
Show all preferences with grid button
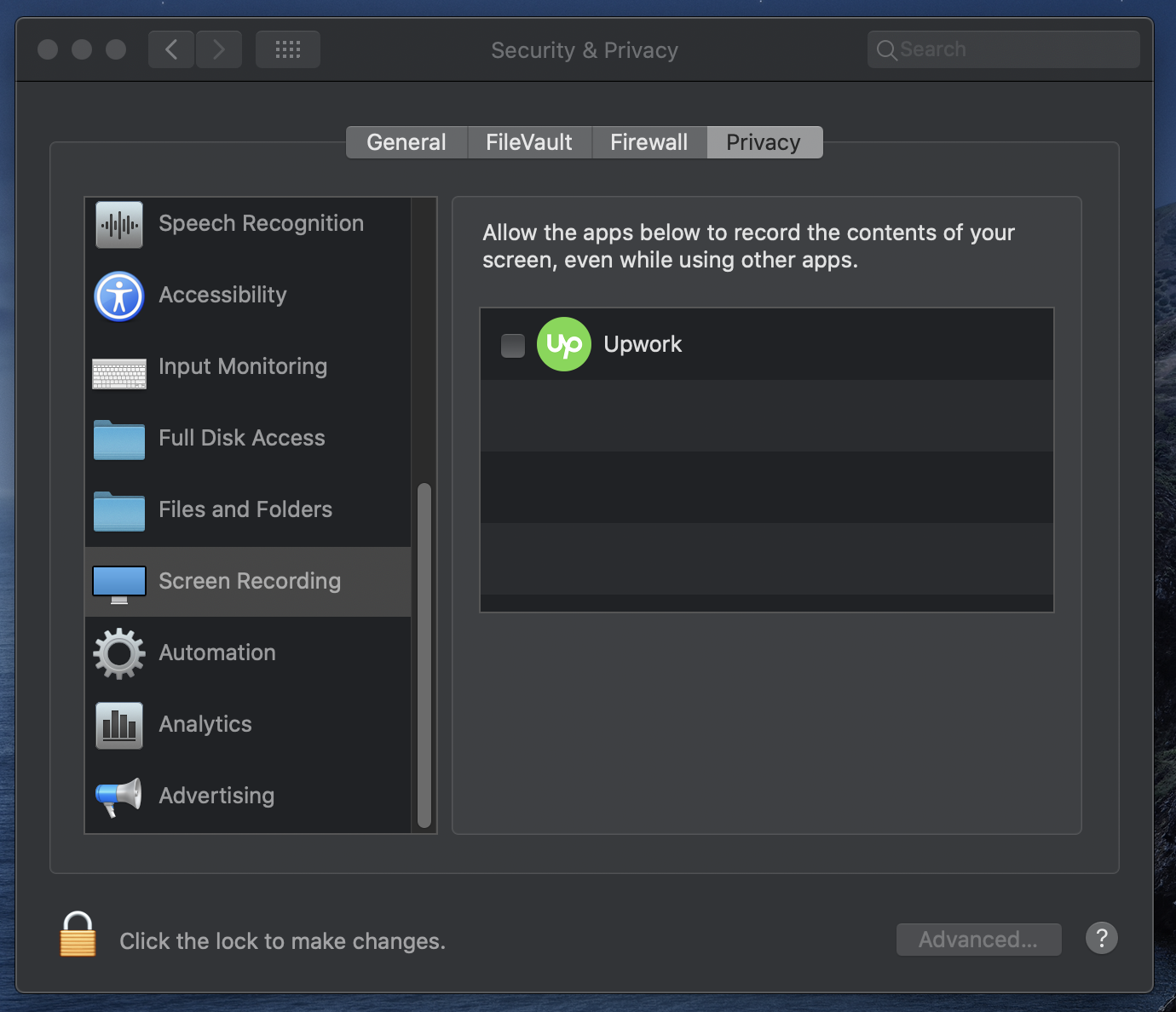coord(288,49)
